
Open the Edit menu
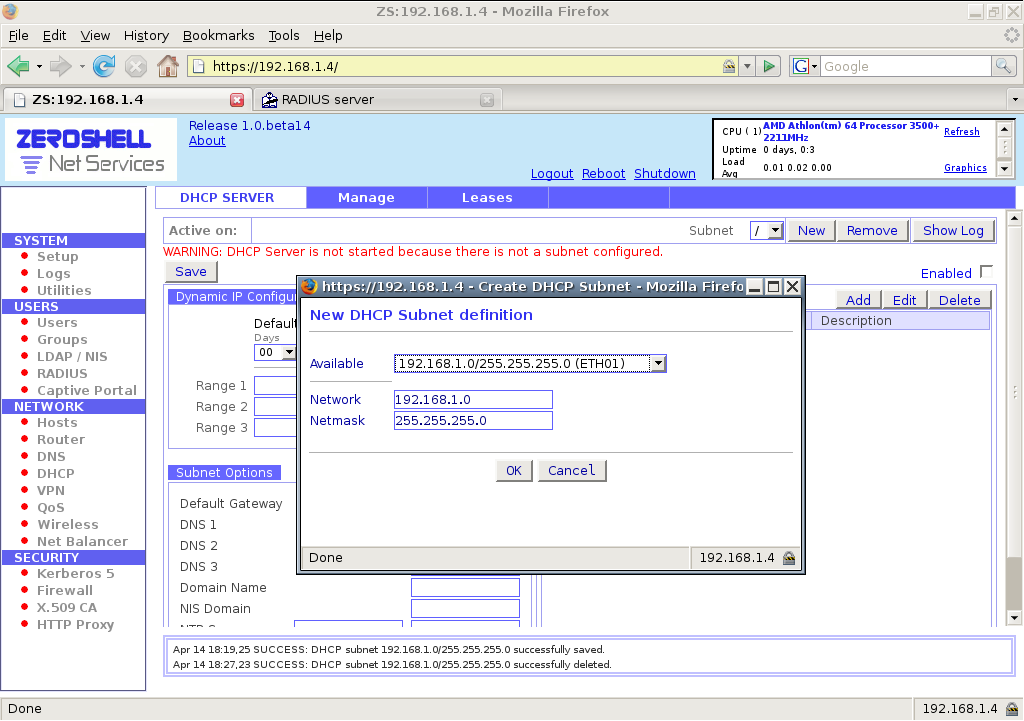[54, 36]
